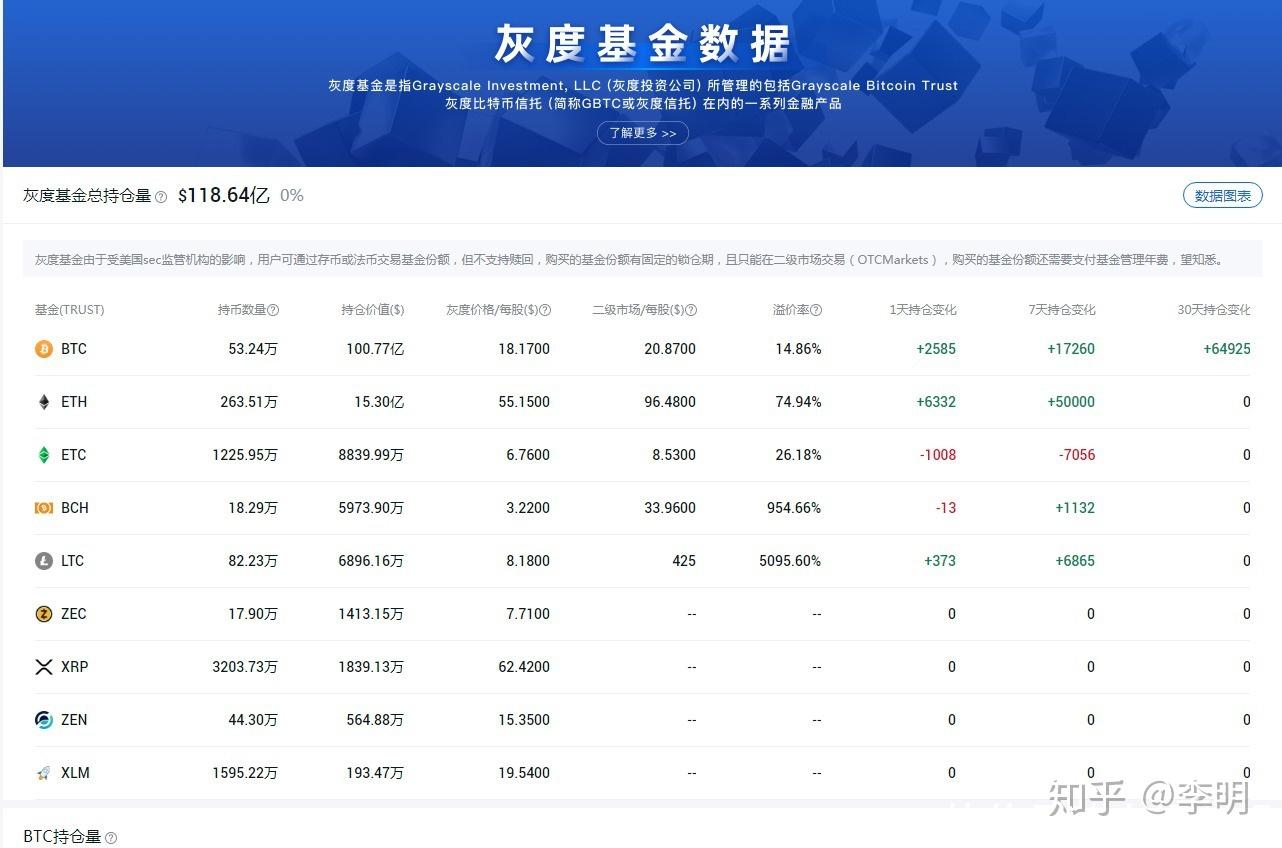Click the 持仓价值($) column header

(373, 310)
